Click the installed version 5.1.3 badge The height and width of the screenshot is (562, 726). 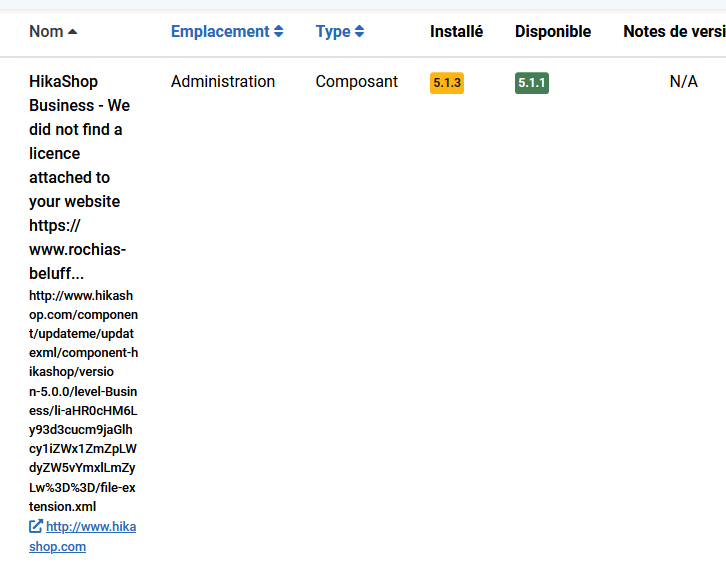coord(447,83)
